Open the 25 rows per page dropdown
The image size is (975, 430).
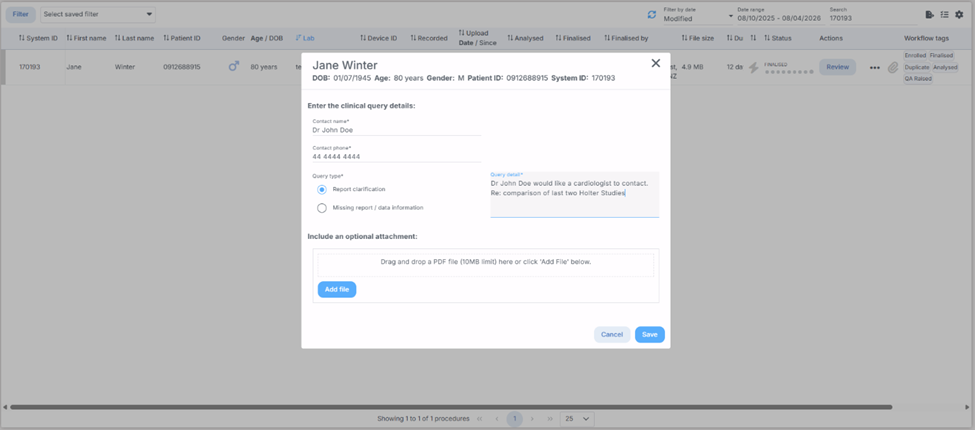point(575,418)
